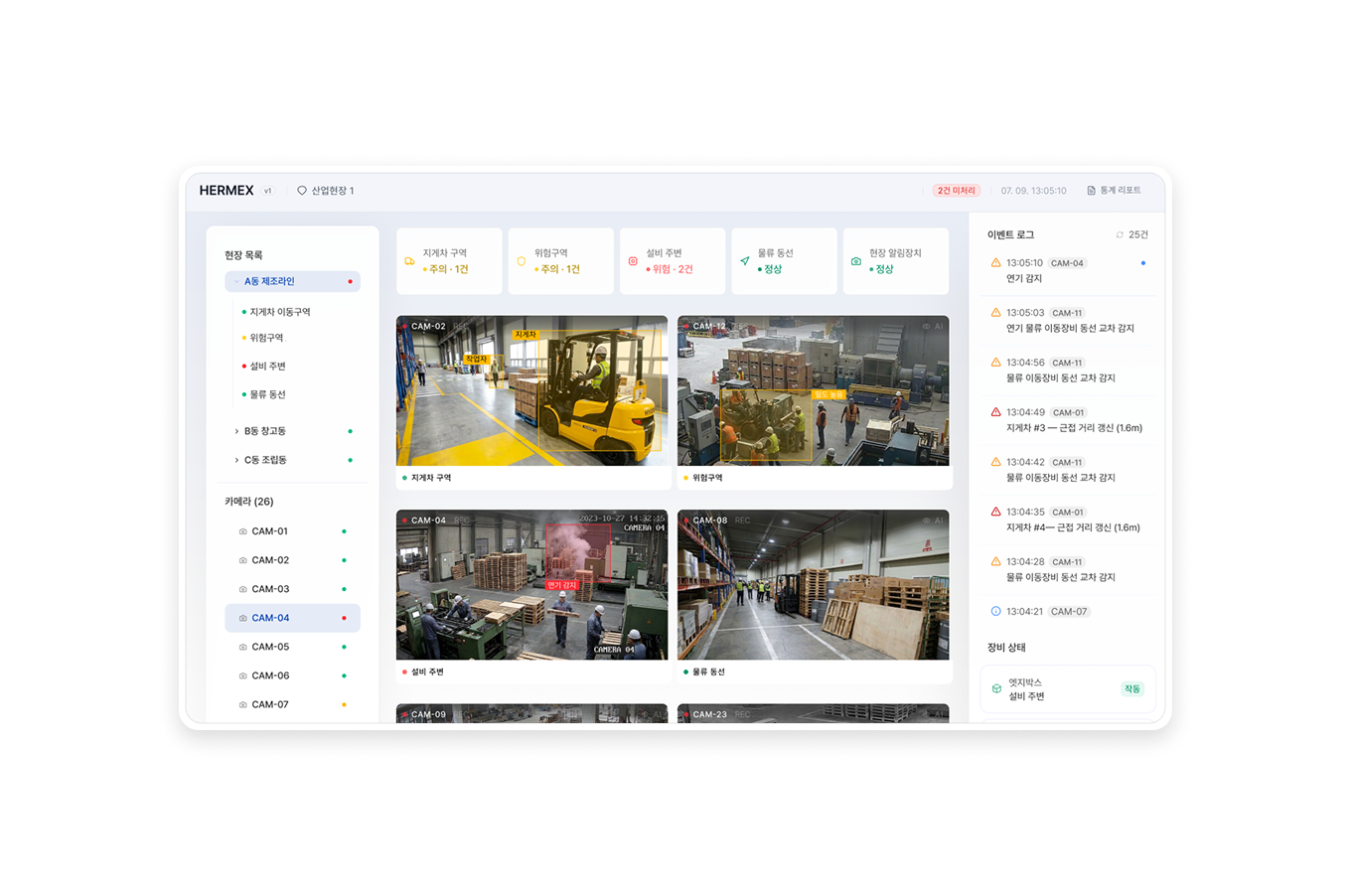Click the camera icon beside CAM-02 in the list
Screen dimensions: 1351x896
[242, 560]
